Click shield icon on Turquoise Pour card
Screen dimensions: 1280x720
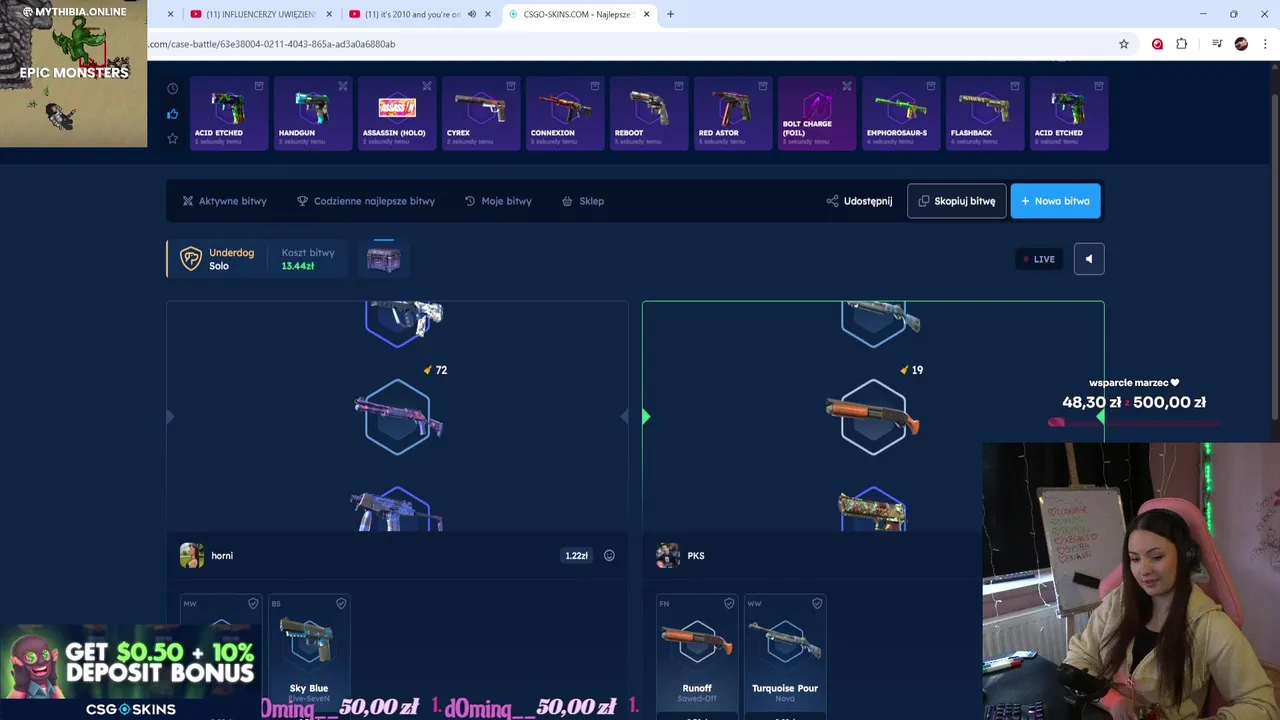pos(817,603)
